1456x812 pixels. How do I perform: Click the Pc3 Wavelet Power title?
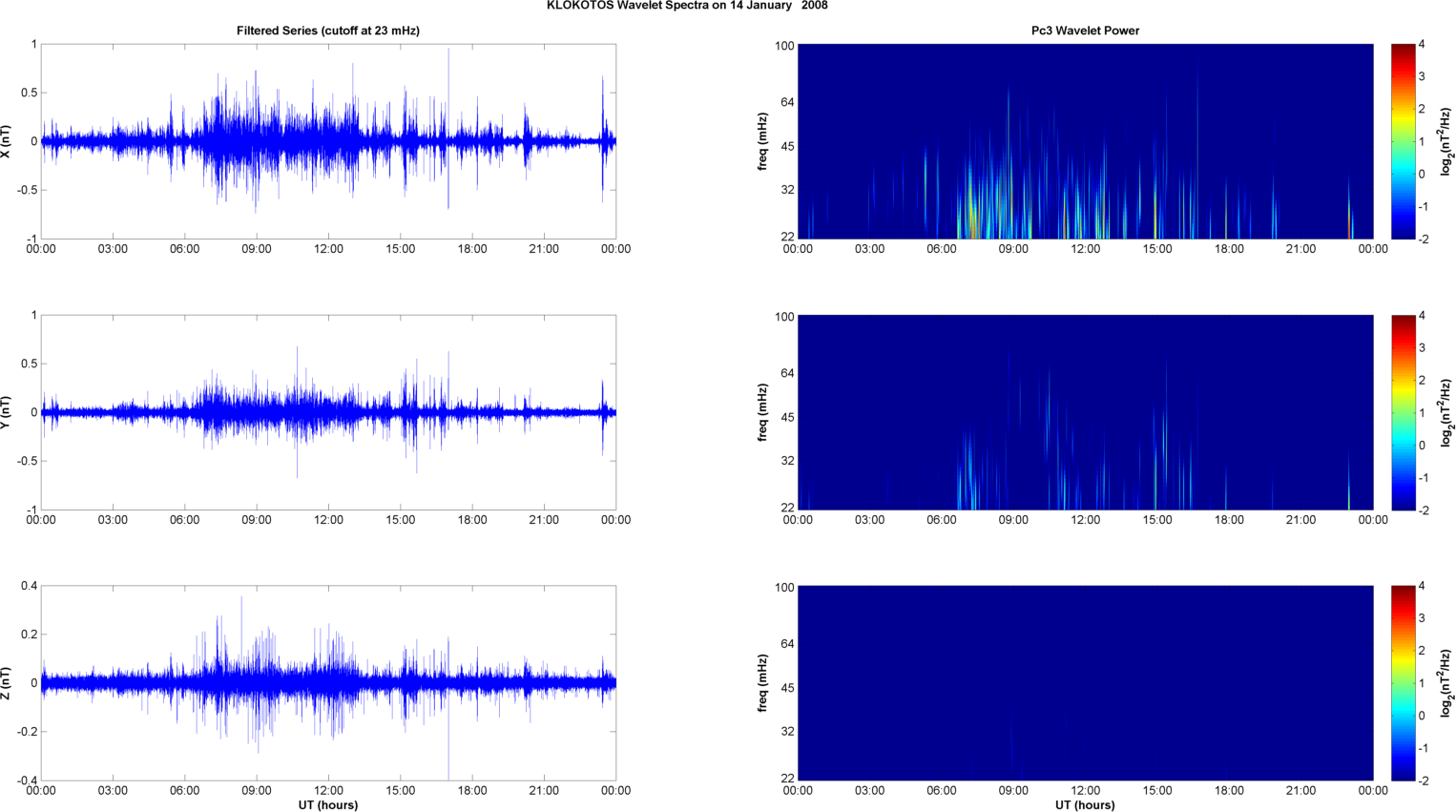(x=1085, y=31)
